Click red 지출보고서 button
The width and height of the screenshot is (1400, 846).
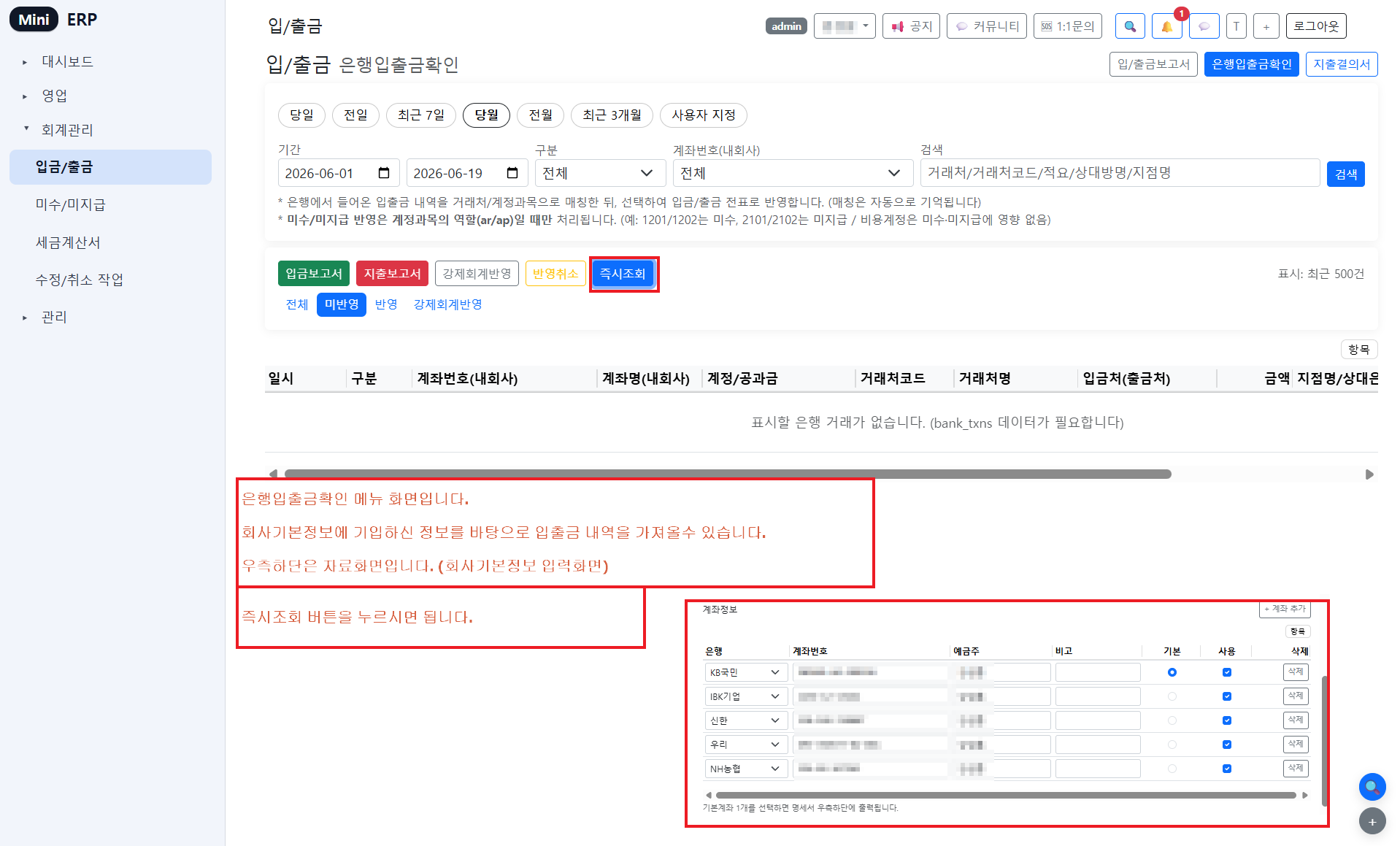[x=392, y=274]
